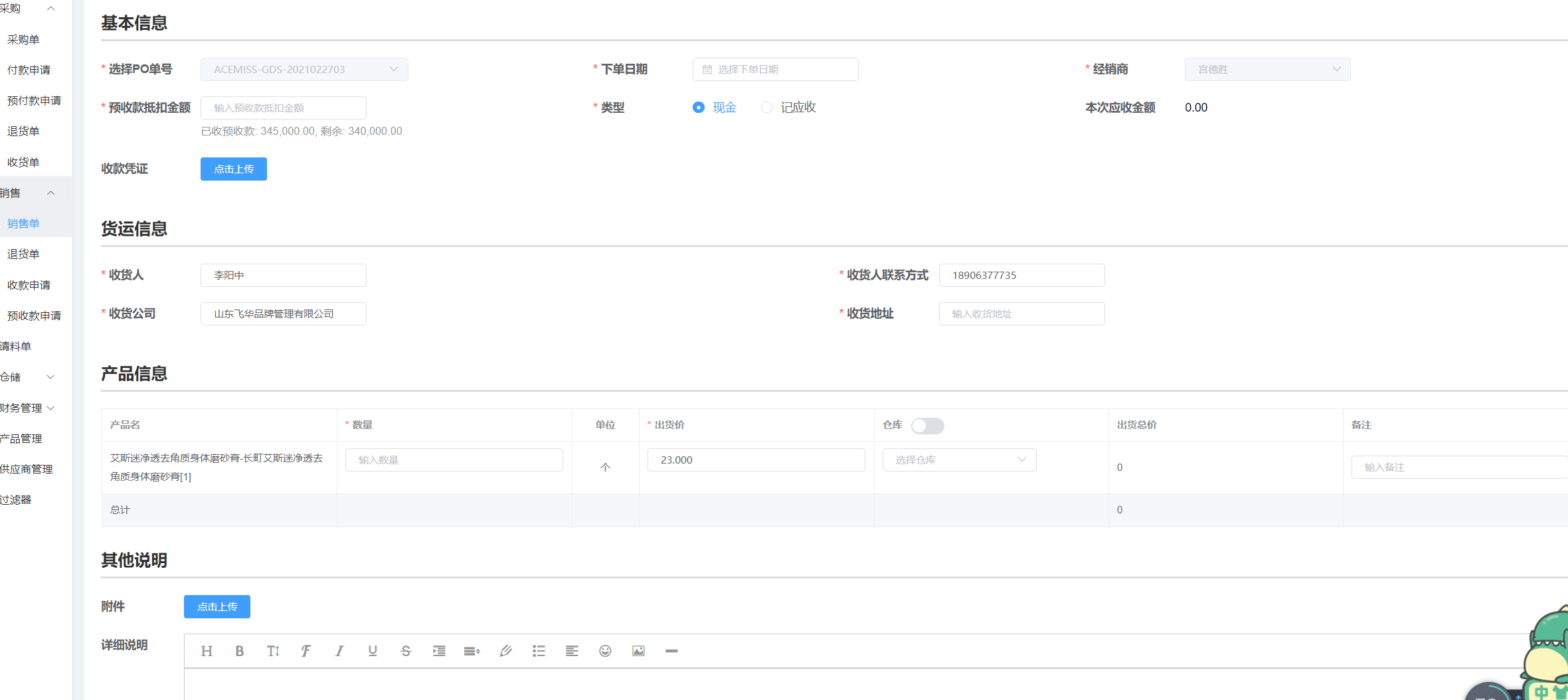This screenshot has width=1568, height=700.
Task: Open the 选择PO单号 dropdown
Action: point(304,70)
